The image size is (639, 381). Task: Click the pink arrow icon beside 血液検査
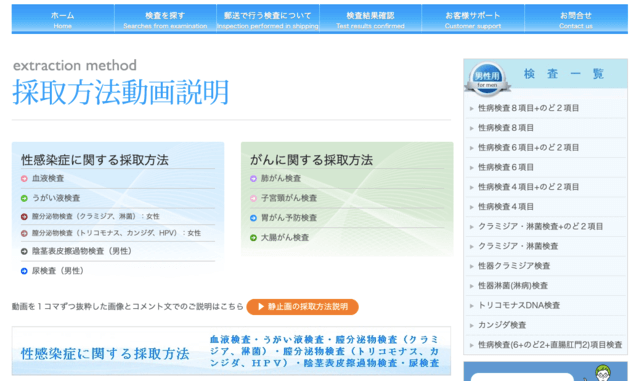pos(24,178)
